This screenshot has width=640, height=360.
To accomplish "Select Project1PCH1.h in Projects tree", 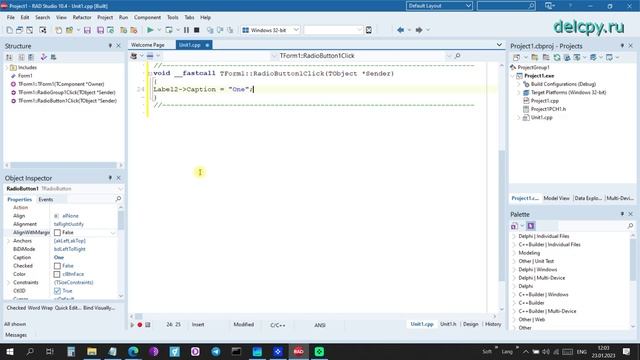I will [548, 109].
